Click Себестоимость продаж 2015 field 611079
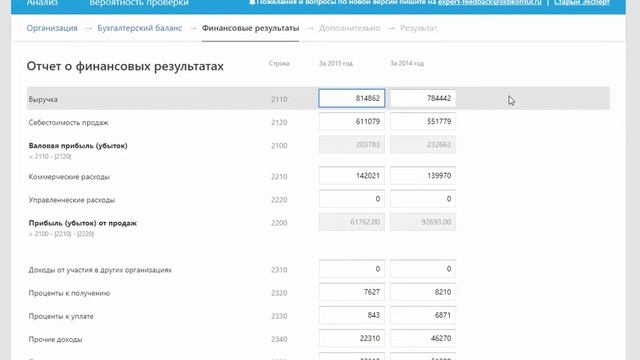The width and height of the screenshot is (640, 360). point(352,122)
